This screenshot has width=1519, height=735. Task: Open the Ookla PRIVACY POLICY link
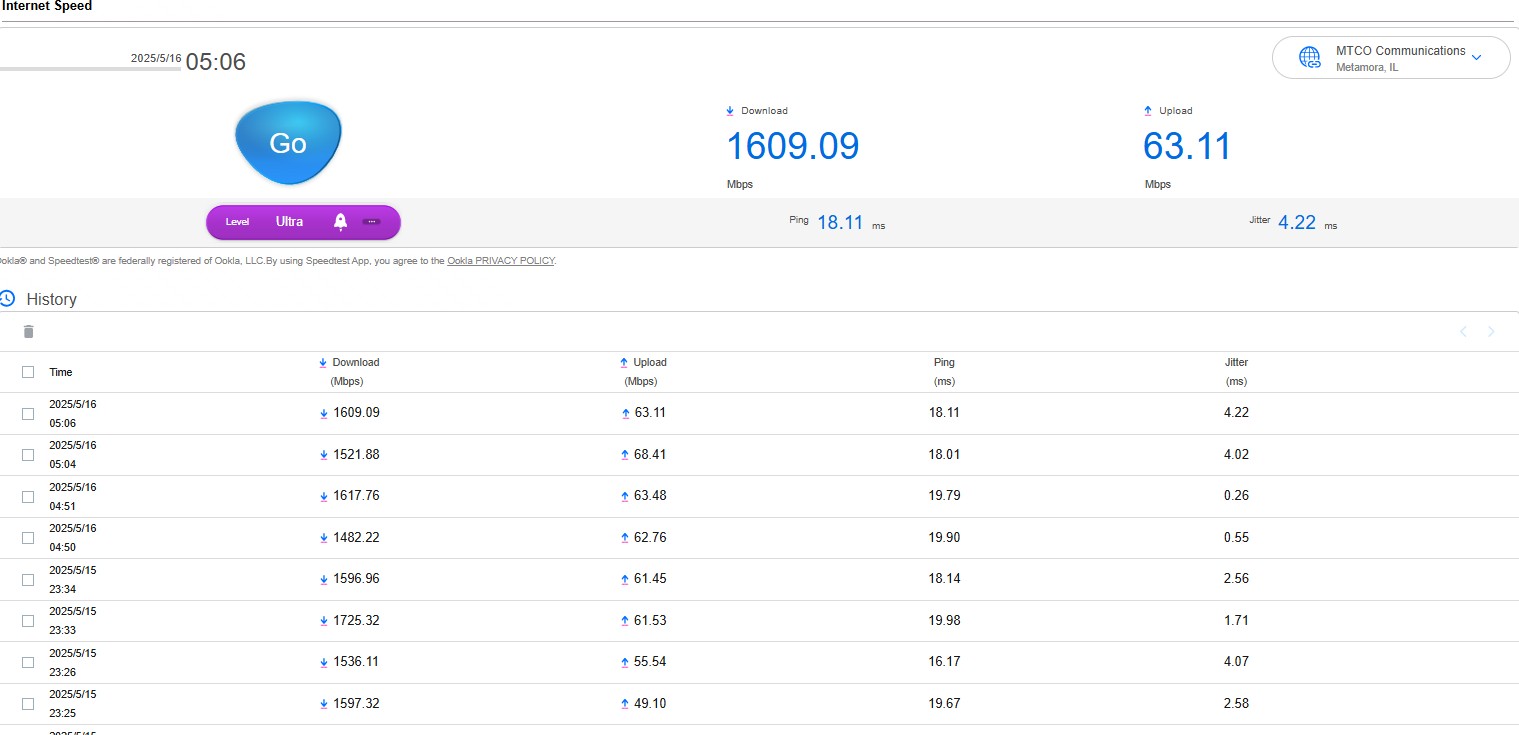pyautogui.click(x=501, y=261)
